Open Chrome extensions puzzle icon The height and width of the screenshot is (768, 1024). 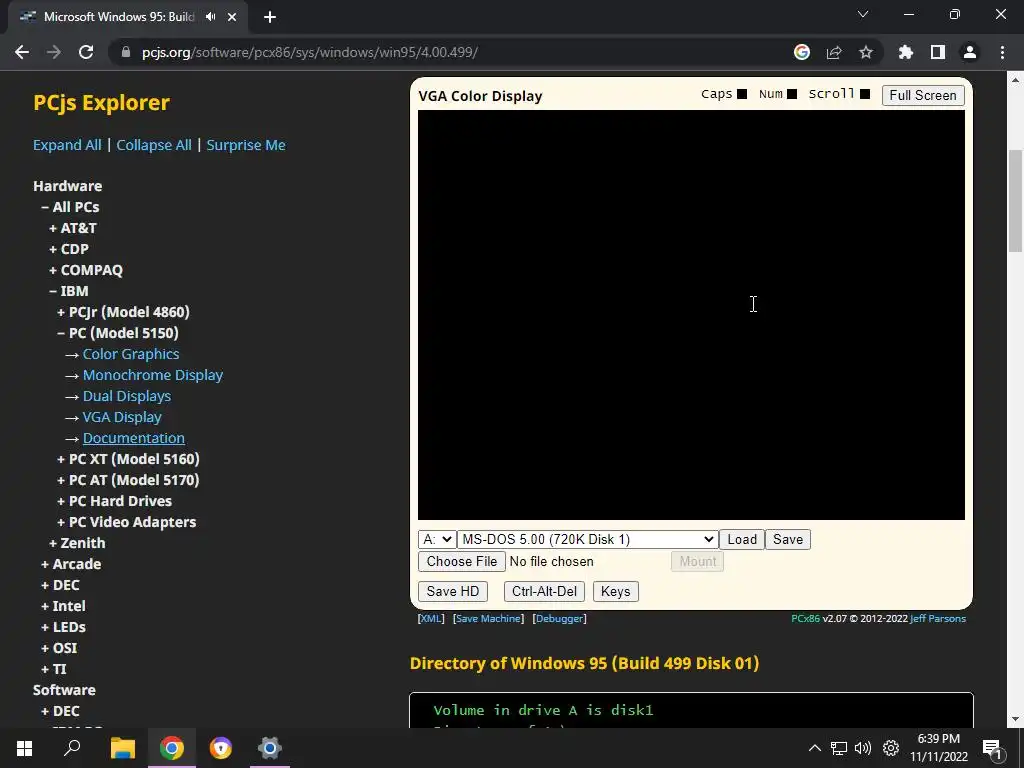click(906, 52)
